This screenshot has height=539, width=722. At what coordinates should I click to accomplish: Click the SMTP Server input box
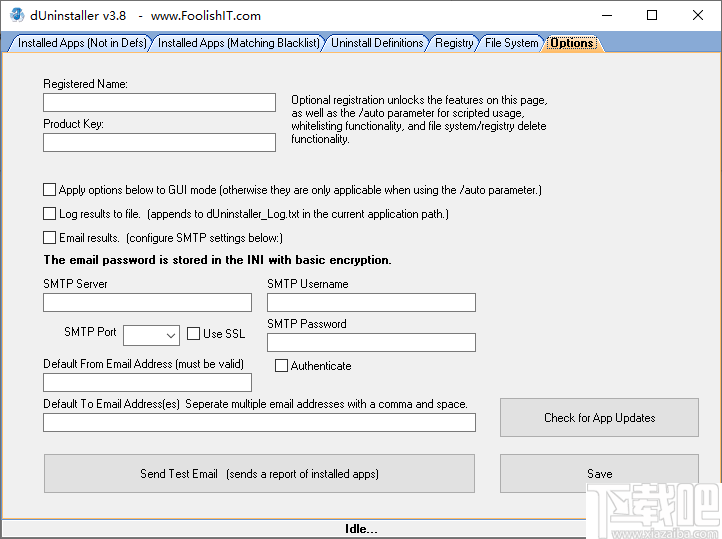[x=147, y=302]
